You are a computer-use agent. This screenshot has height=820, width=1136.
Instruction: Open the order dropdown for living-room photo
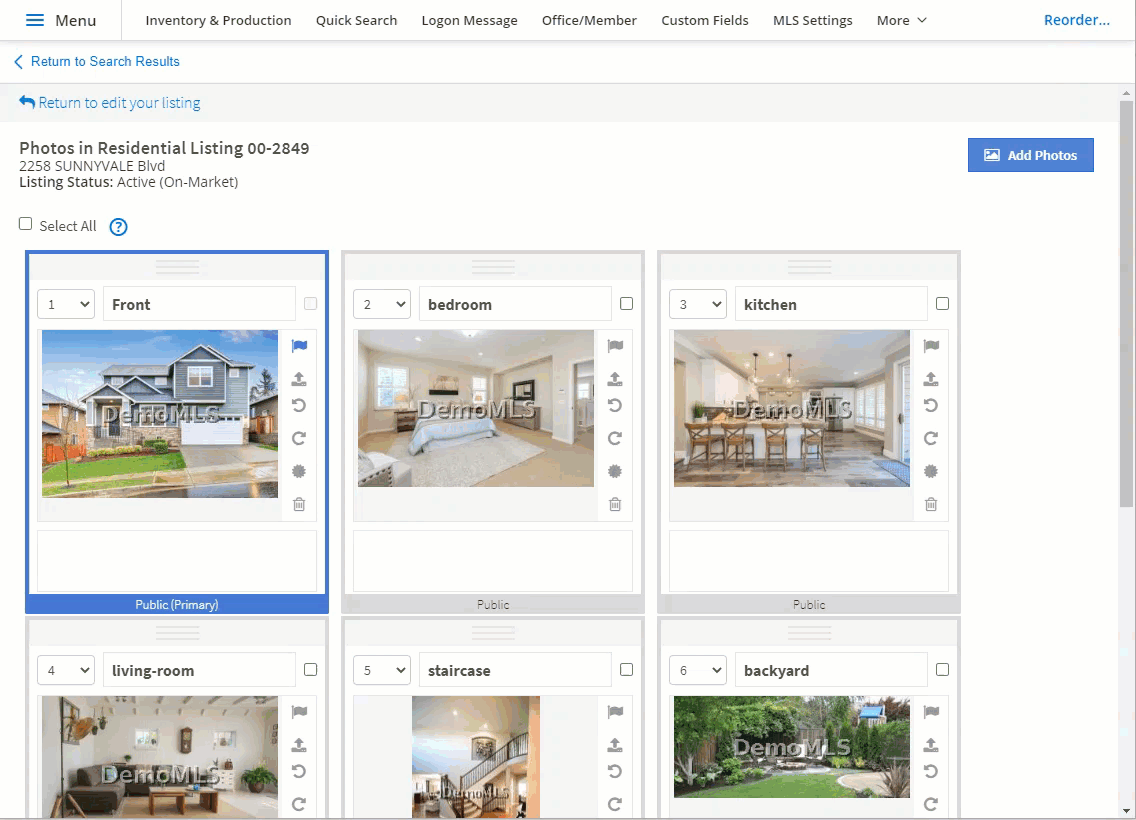click(66, 670)
